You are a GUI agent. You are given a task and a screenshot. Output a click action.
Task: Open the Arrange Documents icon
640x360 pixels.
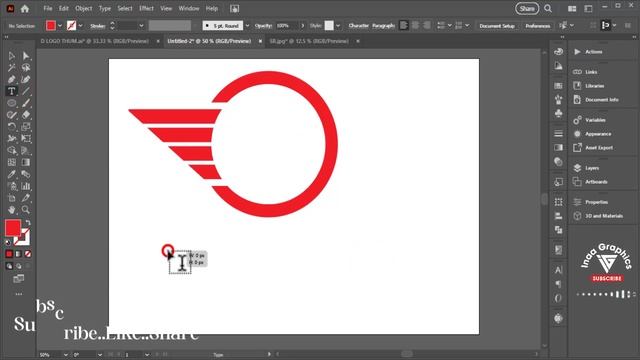pyautogui.click(x=572, y=9)
